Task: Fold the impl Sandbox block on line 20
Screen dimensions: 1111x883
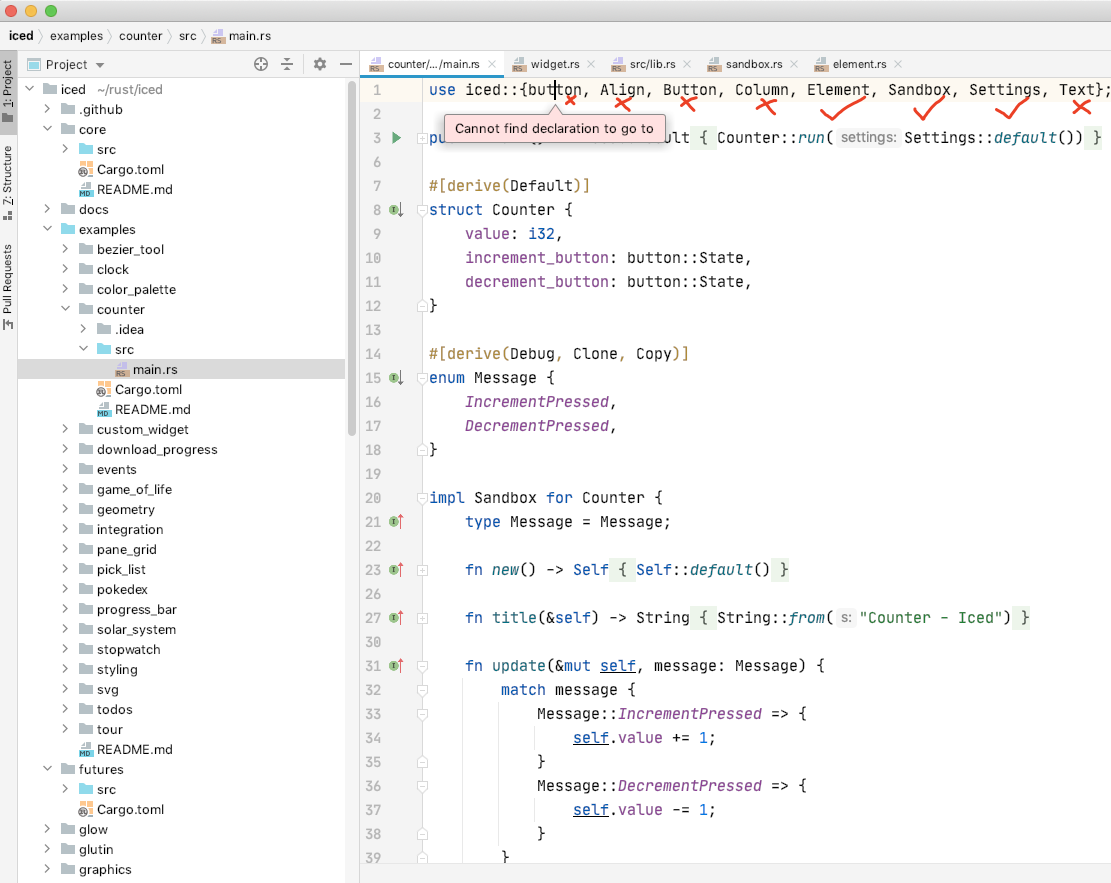Action: 422,497
